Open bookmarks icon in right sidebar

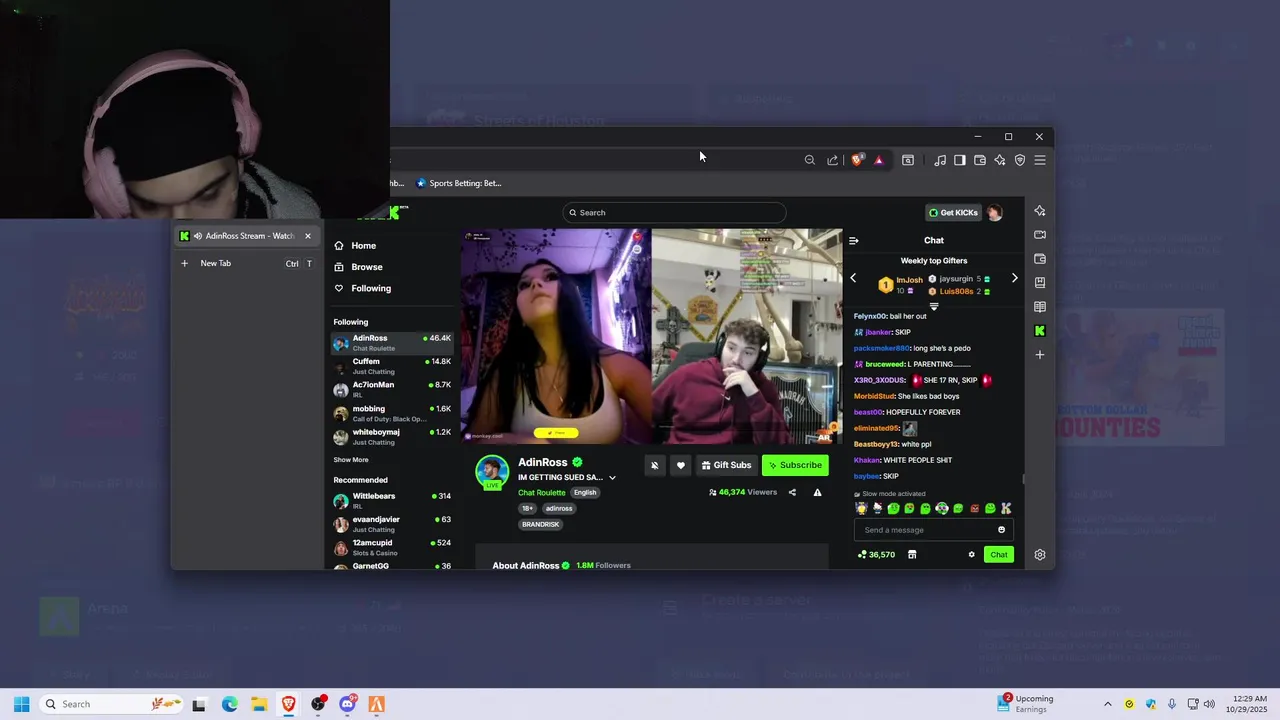click(x=1040, y=283)
